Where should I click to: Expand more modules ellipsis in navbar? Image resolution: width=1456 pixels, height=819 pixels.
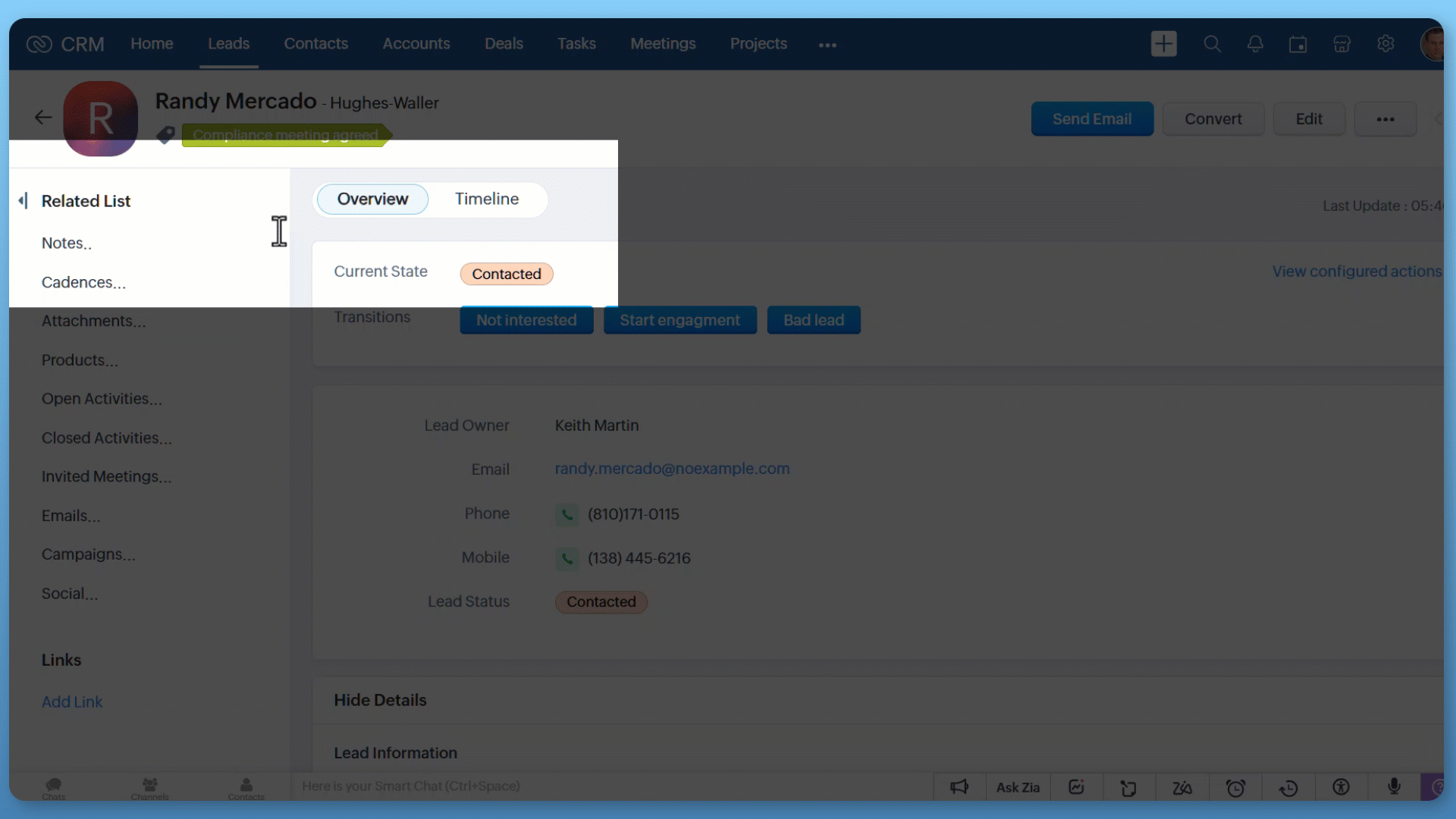click(x=827, y=45)
